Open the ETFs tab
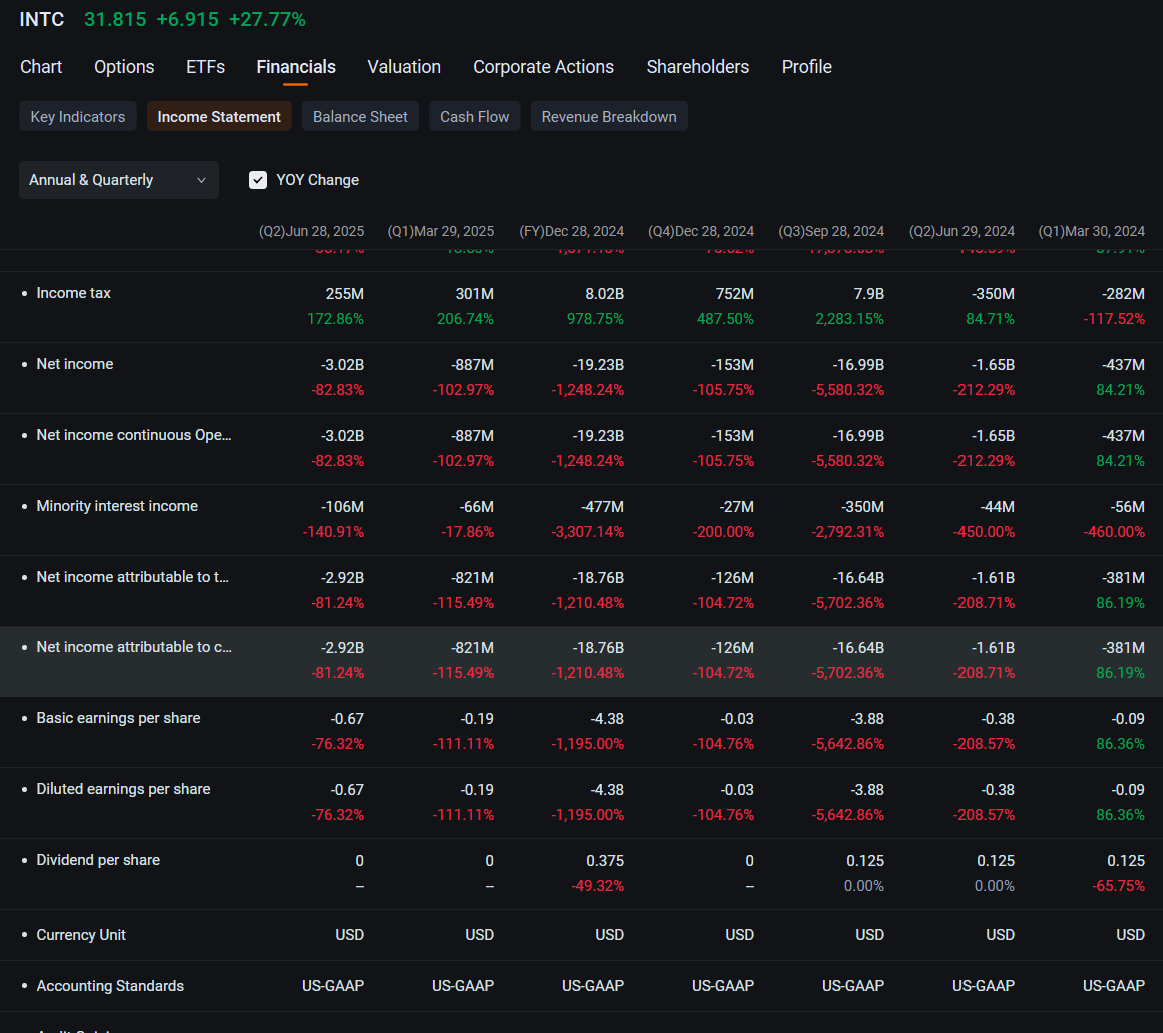Viewport: 1163px width, 1033px height. 205,67
